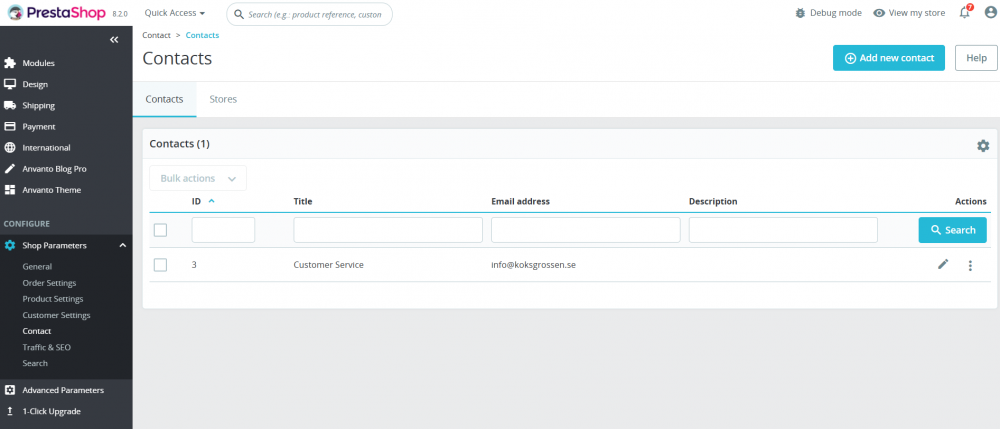Screen dimensions: 1000x429
Task: Collapse the sidebar with double-chevron icon
Action: (x=114, y=40)
